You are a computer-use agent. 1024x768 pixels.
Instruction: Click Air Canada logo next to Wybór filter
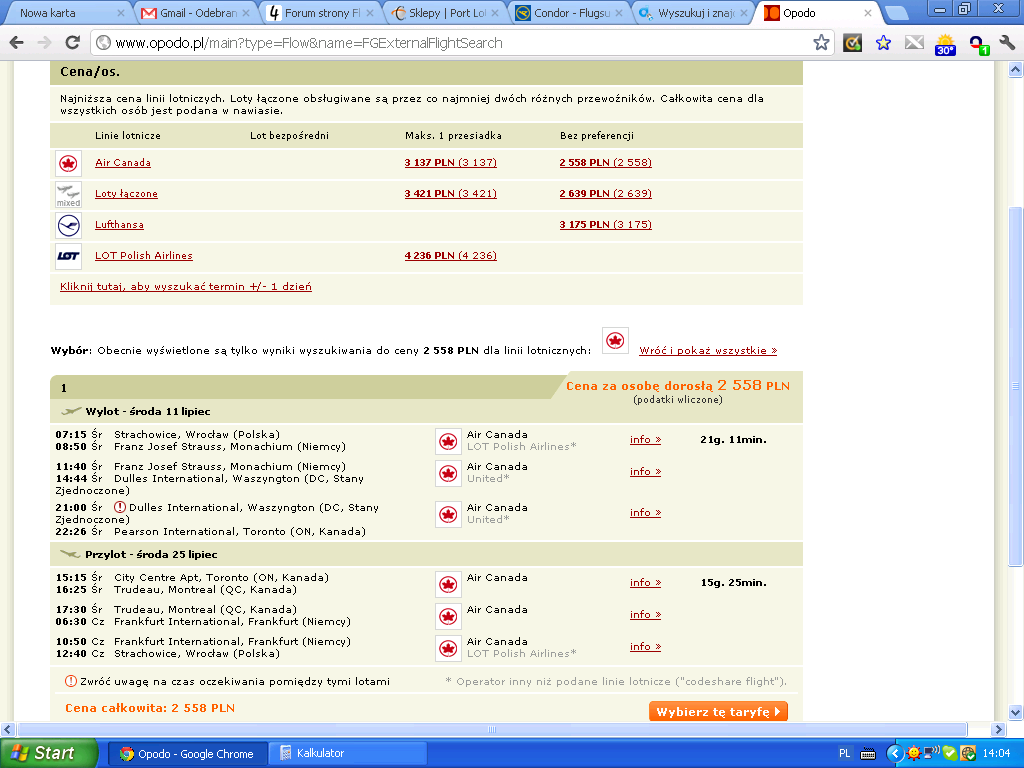pos(615,340)
